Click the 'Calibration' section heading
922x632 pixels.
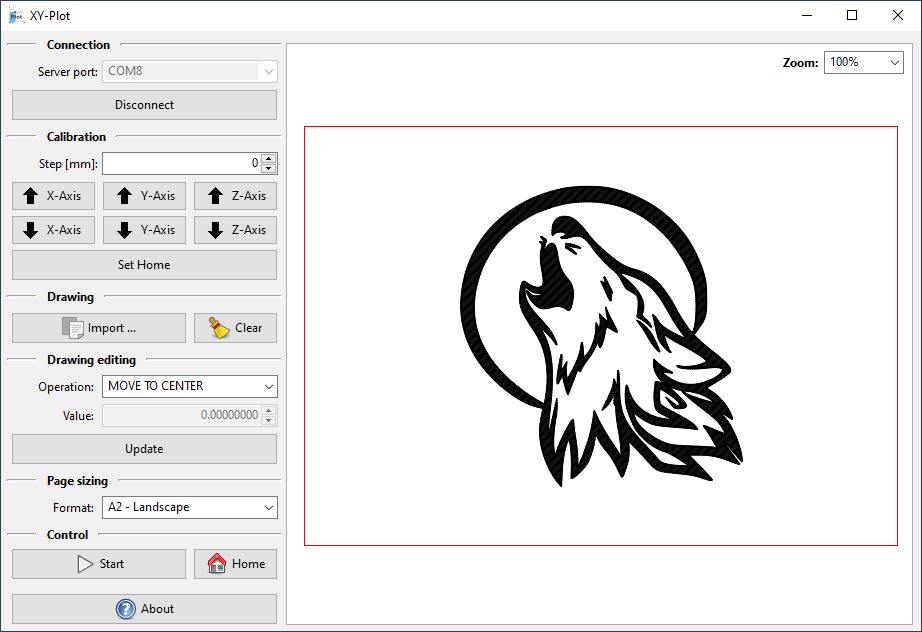coord(76,137)
